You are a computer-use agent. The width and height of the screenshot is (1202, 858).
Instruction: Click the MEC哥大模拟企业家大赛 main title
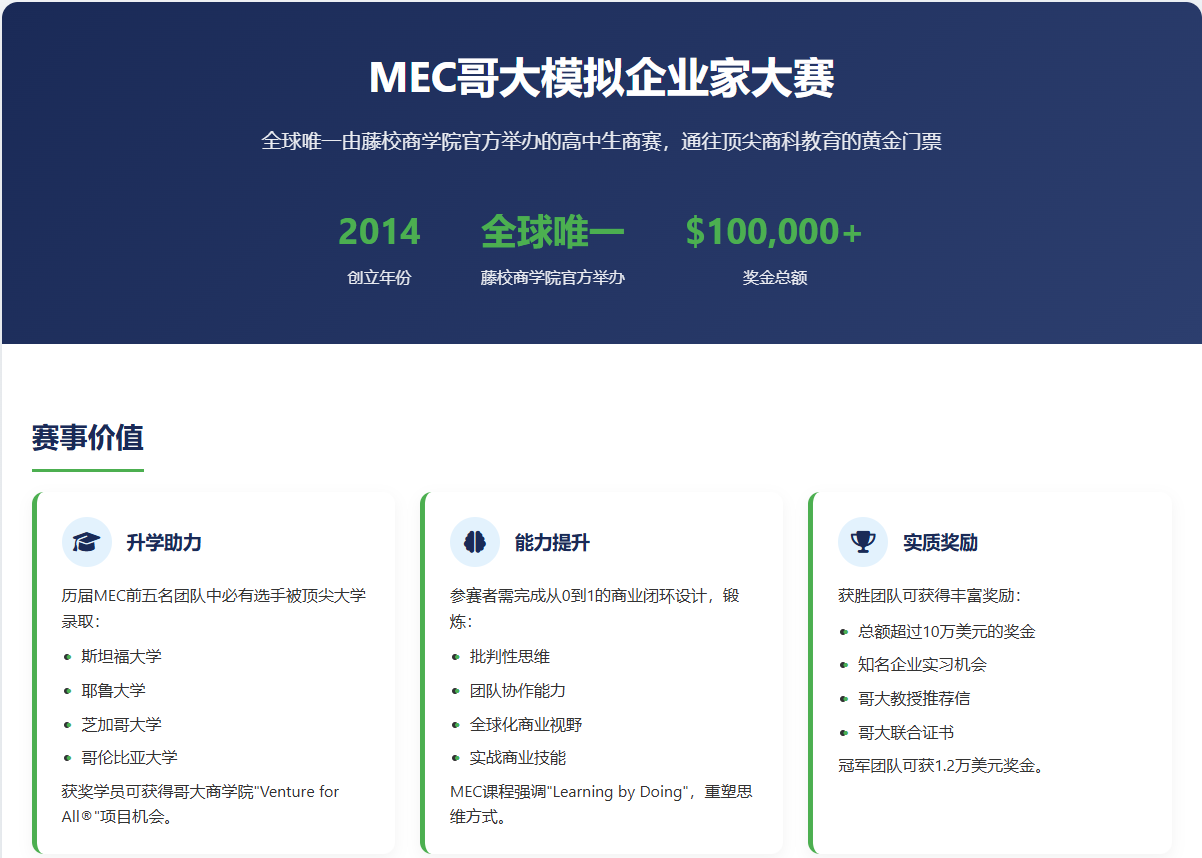(x=601, y=78)
